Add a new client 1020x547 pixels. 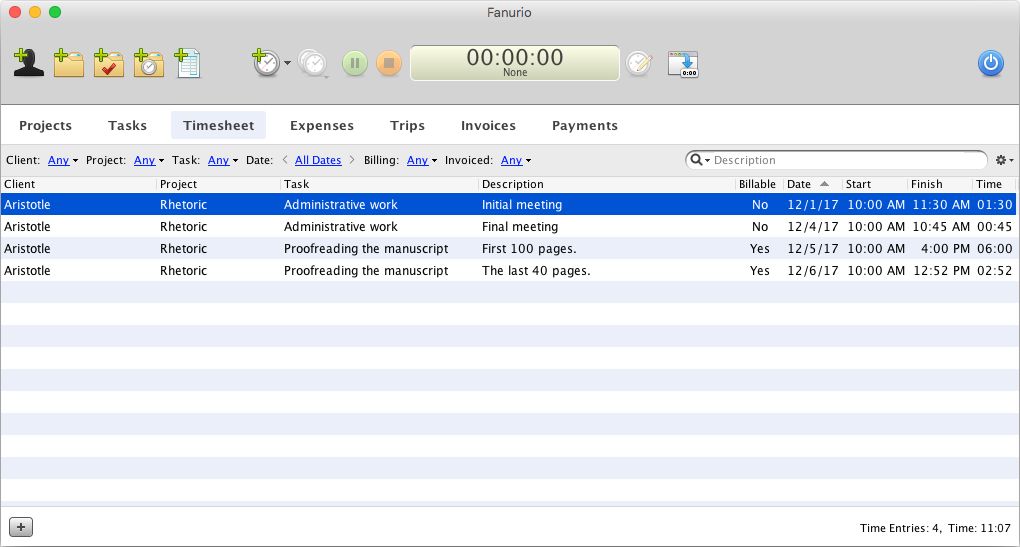(28, 63)
